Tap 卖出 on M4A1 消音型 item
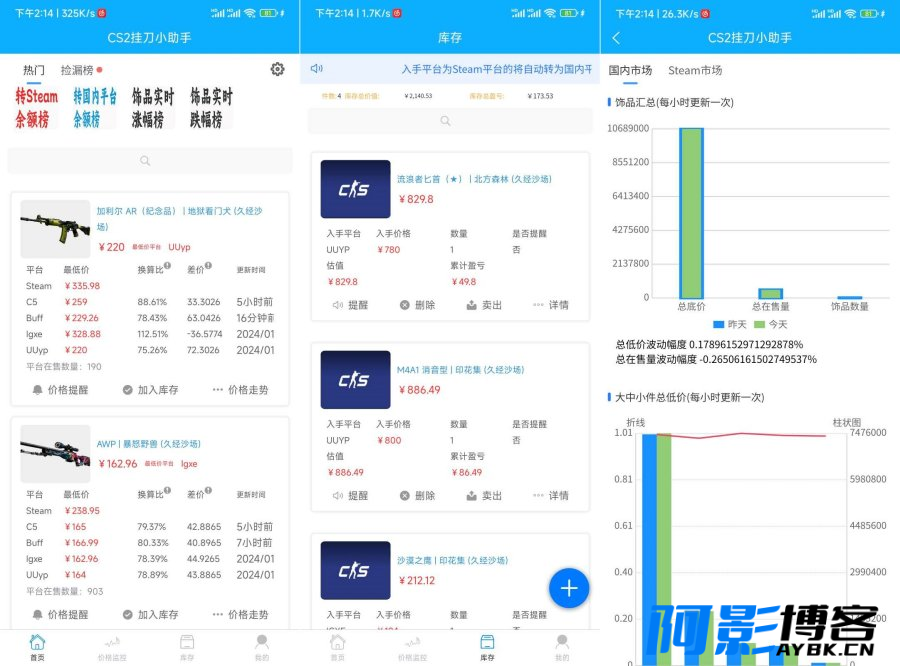 pyautogui.click(x=484, y=495)
